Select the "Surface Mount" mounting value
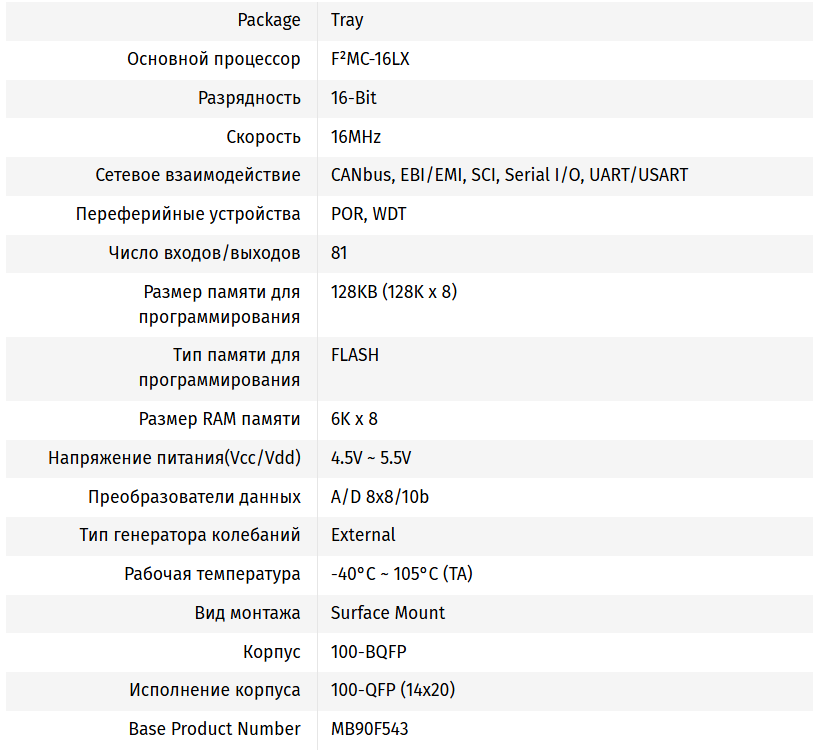 pos(388,613)
